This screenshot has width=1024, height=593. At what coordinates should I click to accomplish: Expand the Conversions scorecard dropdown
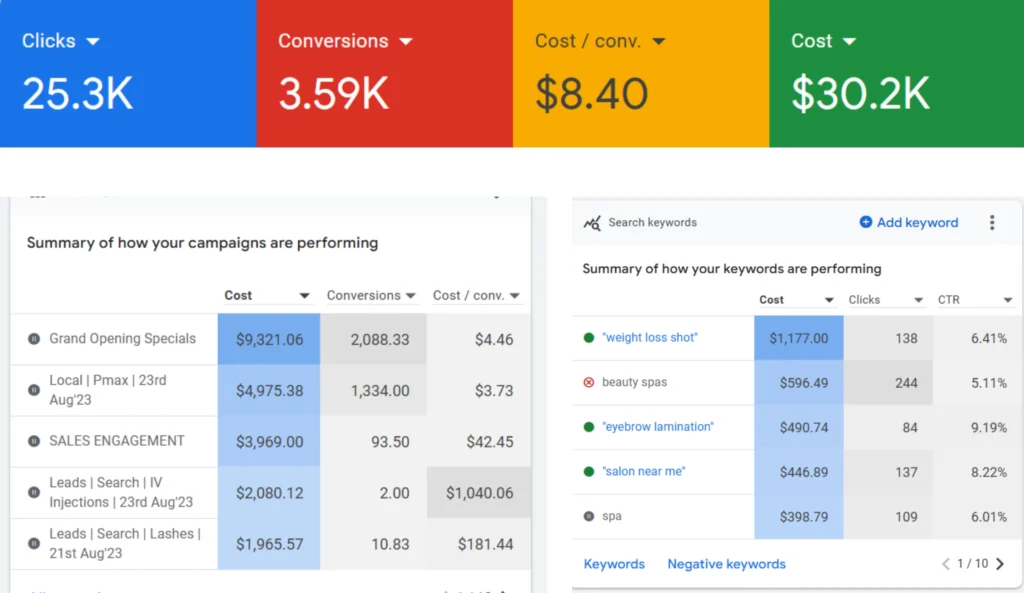coord(406,42)
